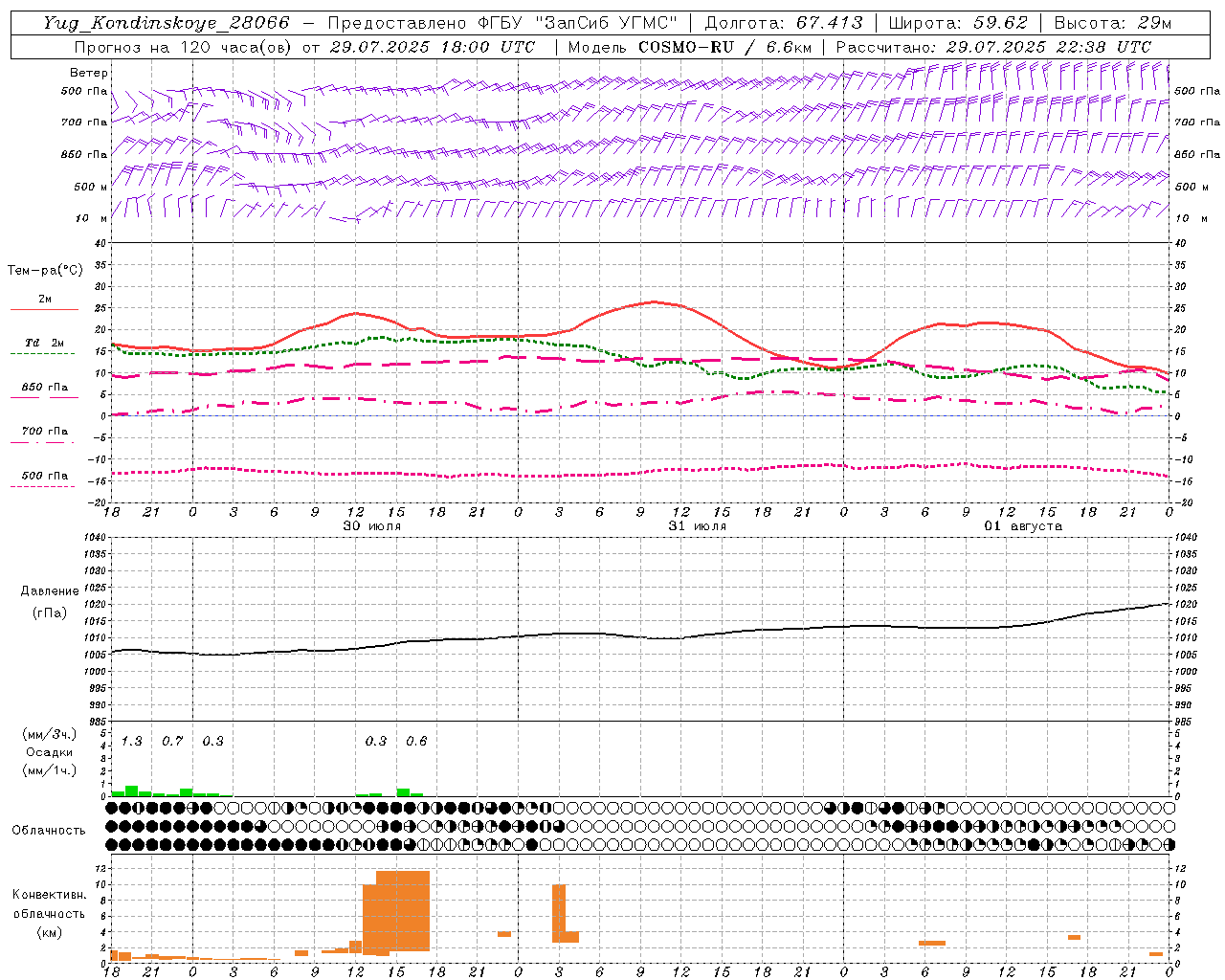Click the (мм/3ч.) precipitation unit label
This screenshot has width=1225, height=980.
(x=50, y=734)
